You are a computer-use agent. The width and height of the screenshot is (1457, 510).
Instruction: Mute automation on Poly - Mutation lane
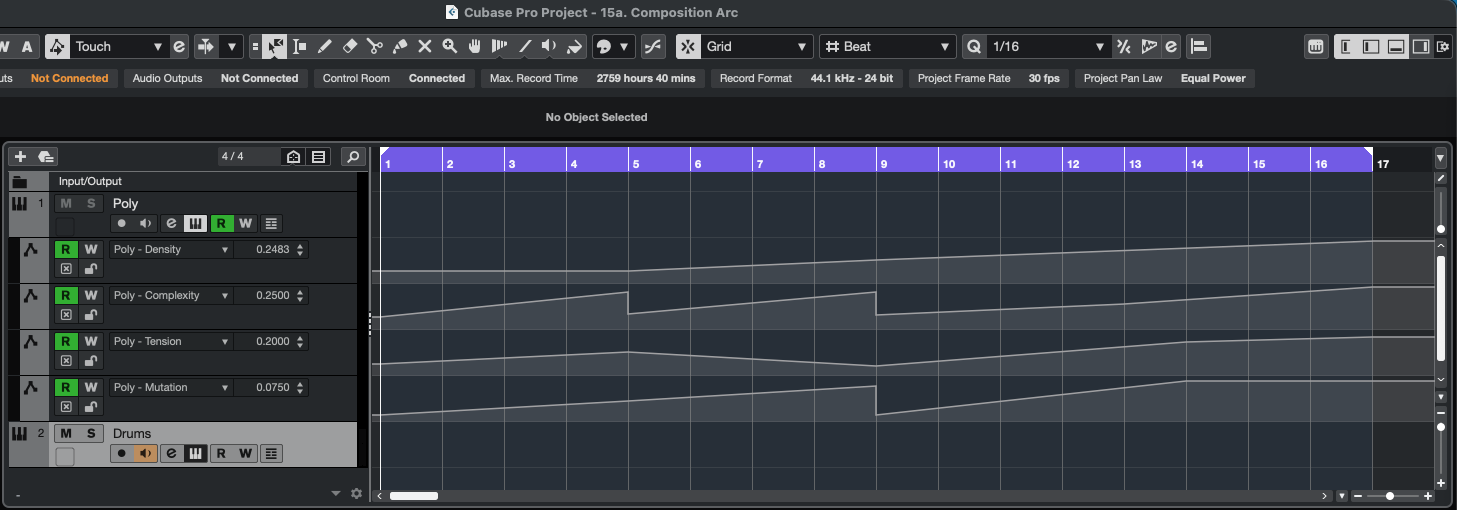(66, 407)
